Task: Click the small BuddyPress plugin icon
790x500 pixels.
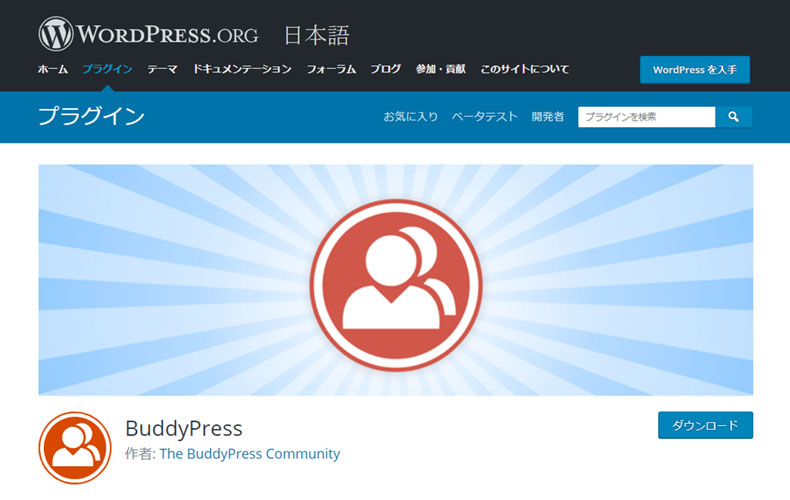Action: coord(75,448)
